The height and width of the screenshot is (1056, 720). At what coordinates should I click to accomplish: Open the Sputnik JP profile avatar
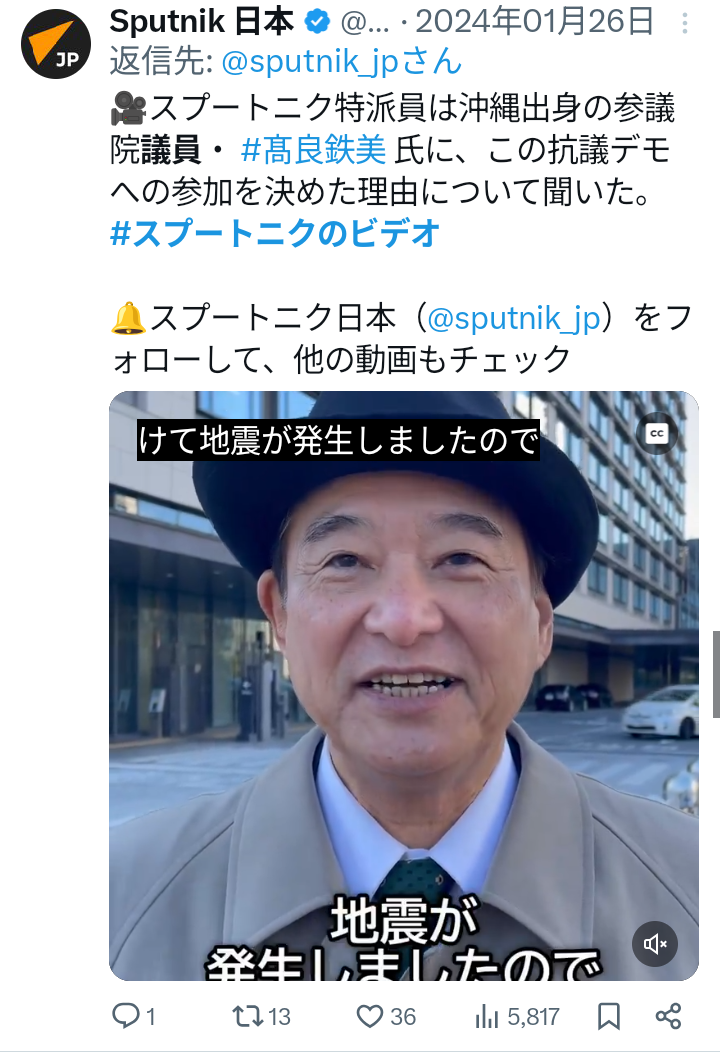tap(56, 44)
